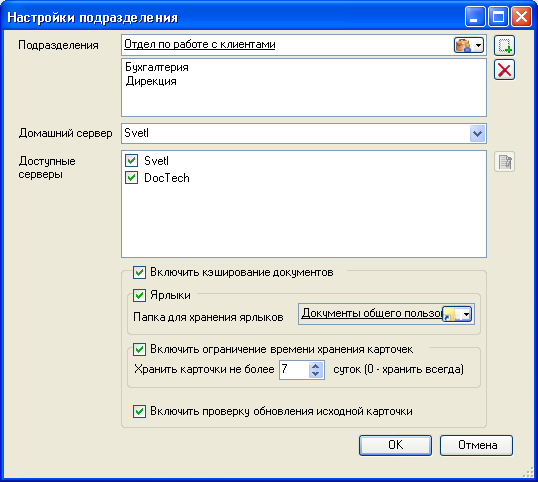Minimize the 'Настройки подразделения' window
Viewport: 538px width, 482px height.
475,16
